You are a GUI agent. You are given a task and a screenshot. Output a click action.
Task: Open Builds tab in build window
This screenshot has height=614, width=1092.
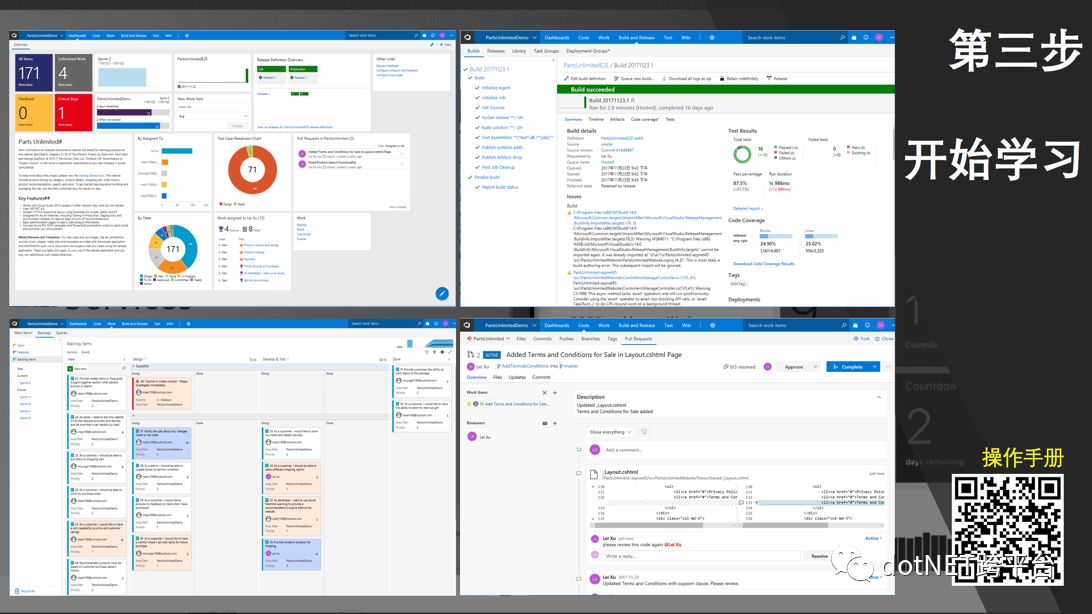(474, 51)
